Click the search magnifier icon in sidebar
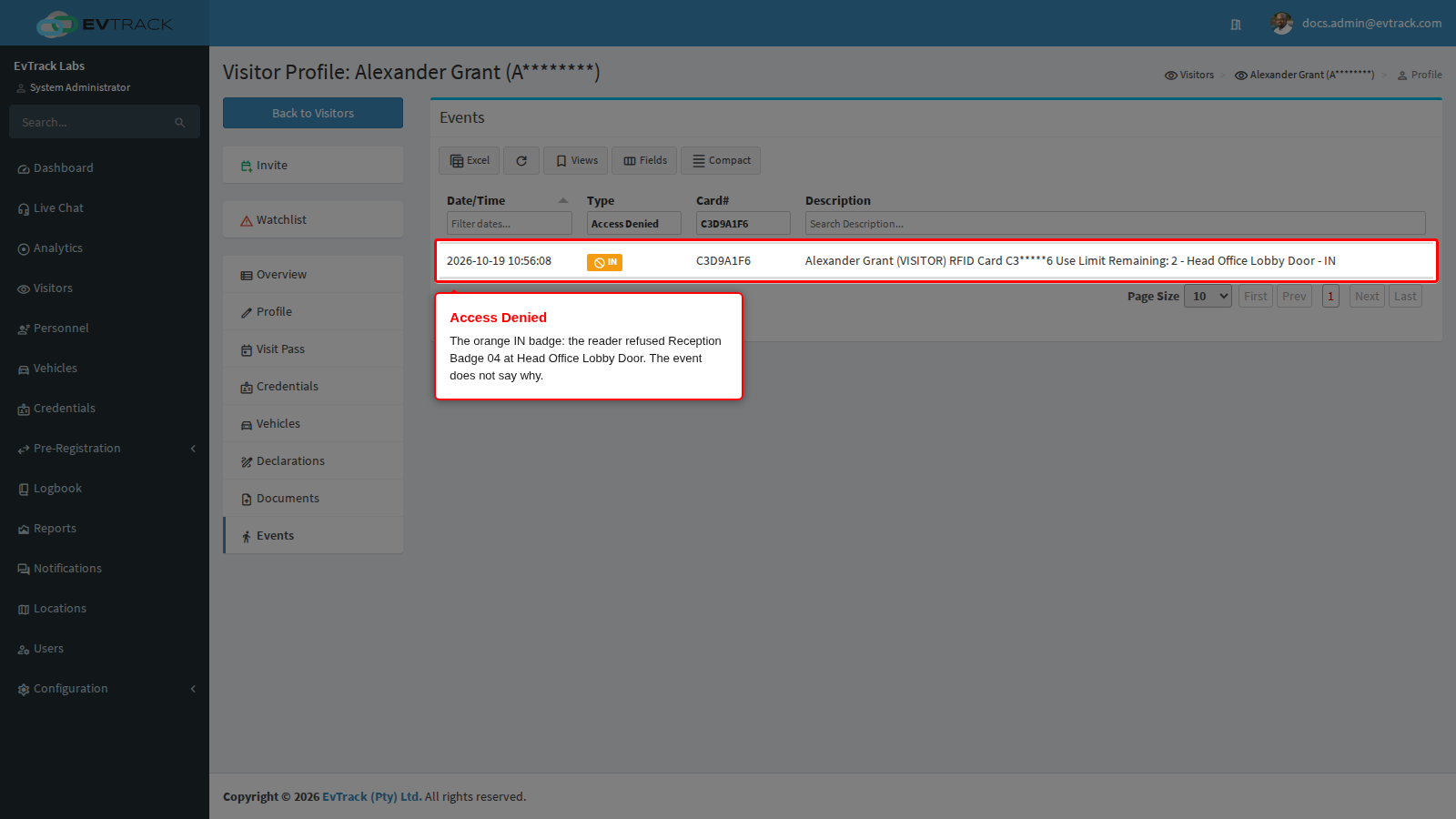This screenshot has width=1456, height=819. (x=180, y=123)
